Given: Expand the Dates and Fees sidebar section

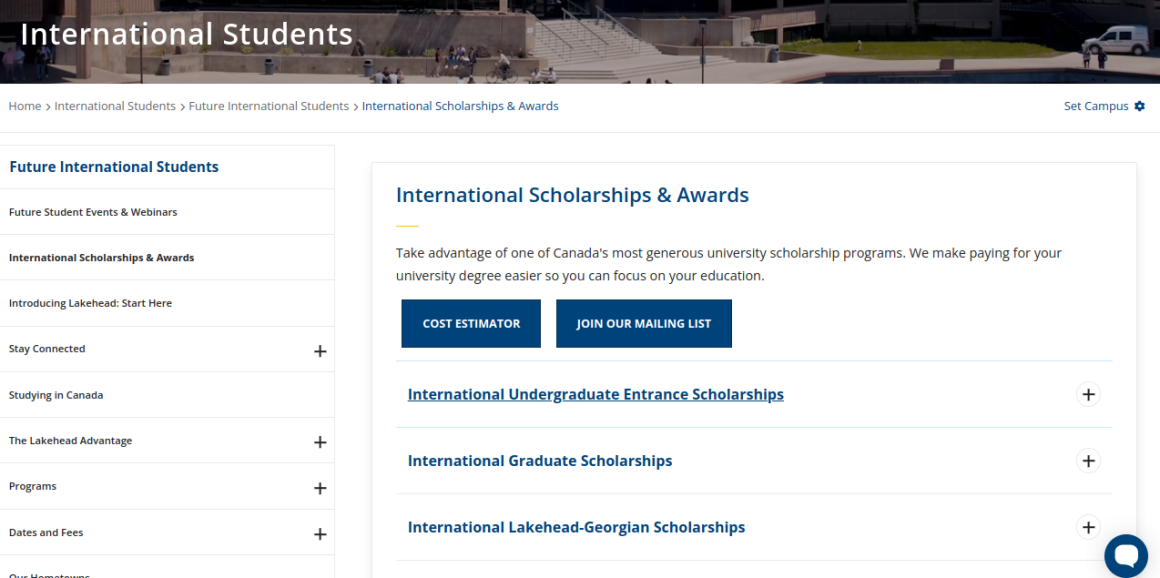Looking at the screenshot, I should click(320, 533).
